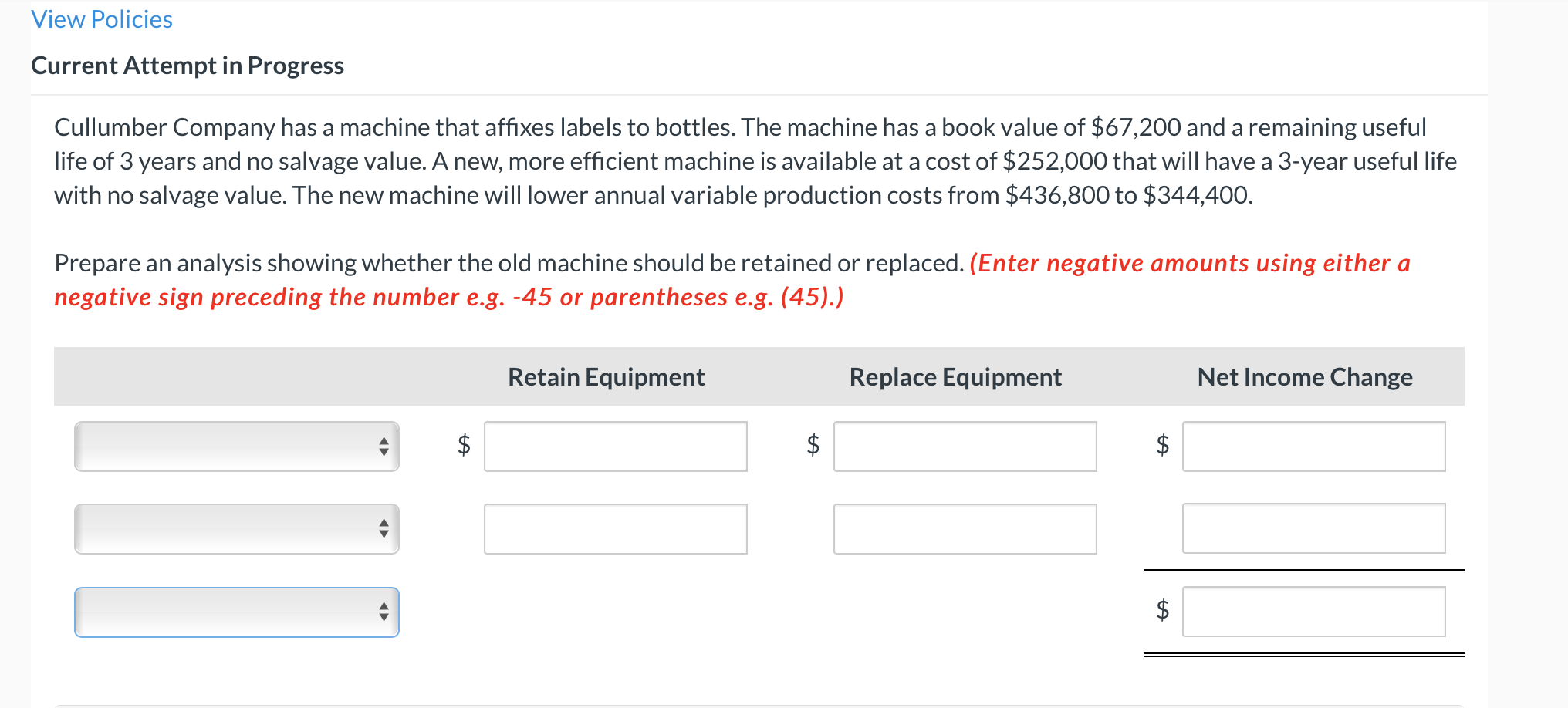Screen dimensions: 1568x708
Task: Click the Replace Equipment input in row one
Action: pyautogui.click(x=965, y=447)
